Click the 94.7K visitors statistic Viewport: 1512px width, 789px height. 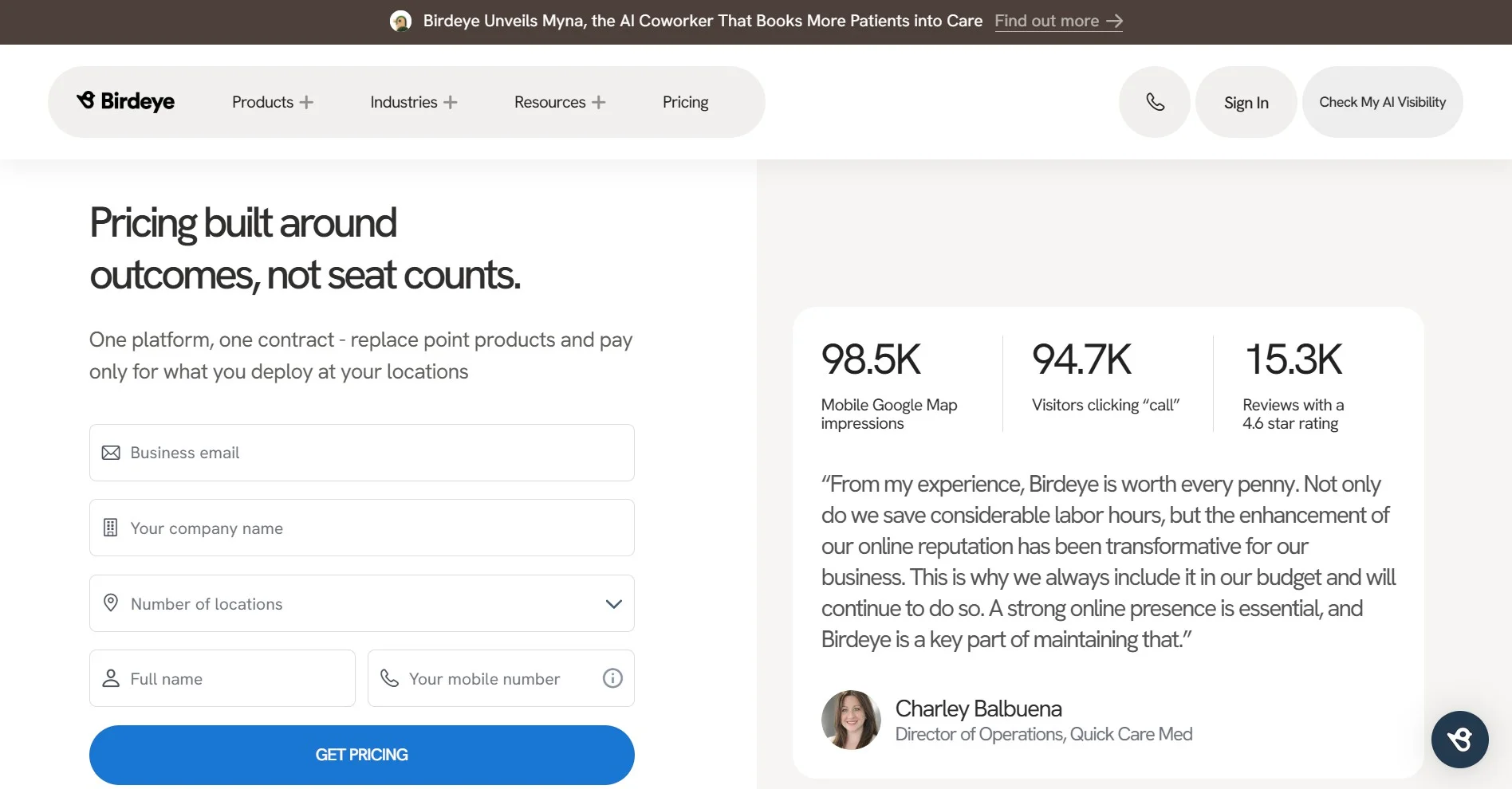1081,359
